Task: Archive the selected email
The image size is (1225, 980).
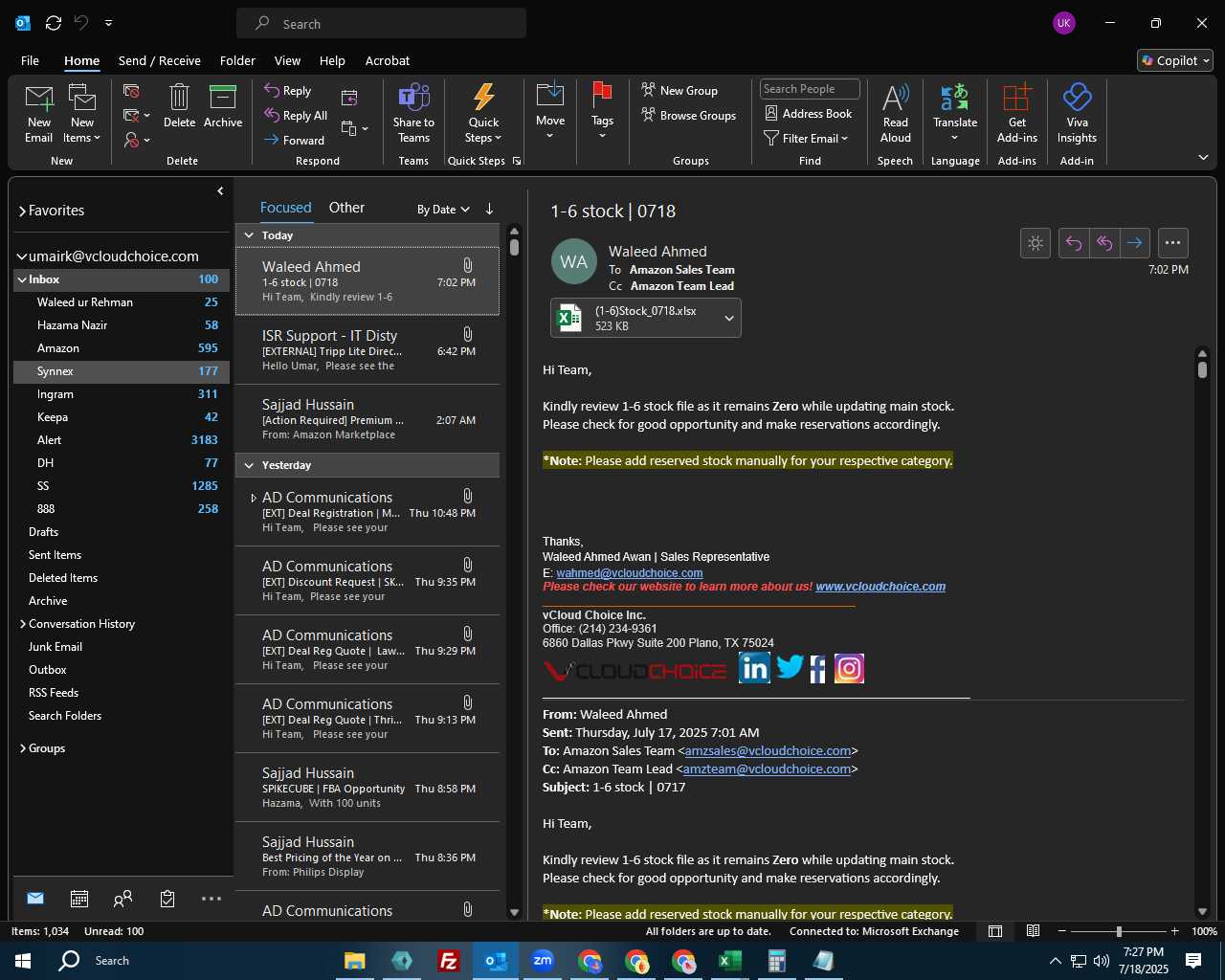Action: point(223,106)
